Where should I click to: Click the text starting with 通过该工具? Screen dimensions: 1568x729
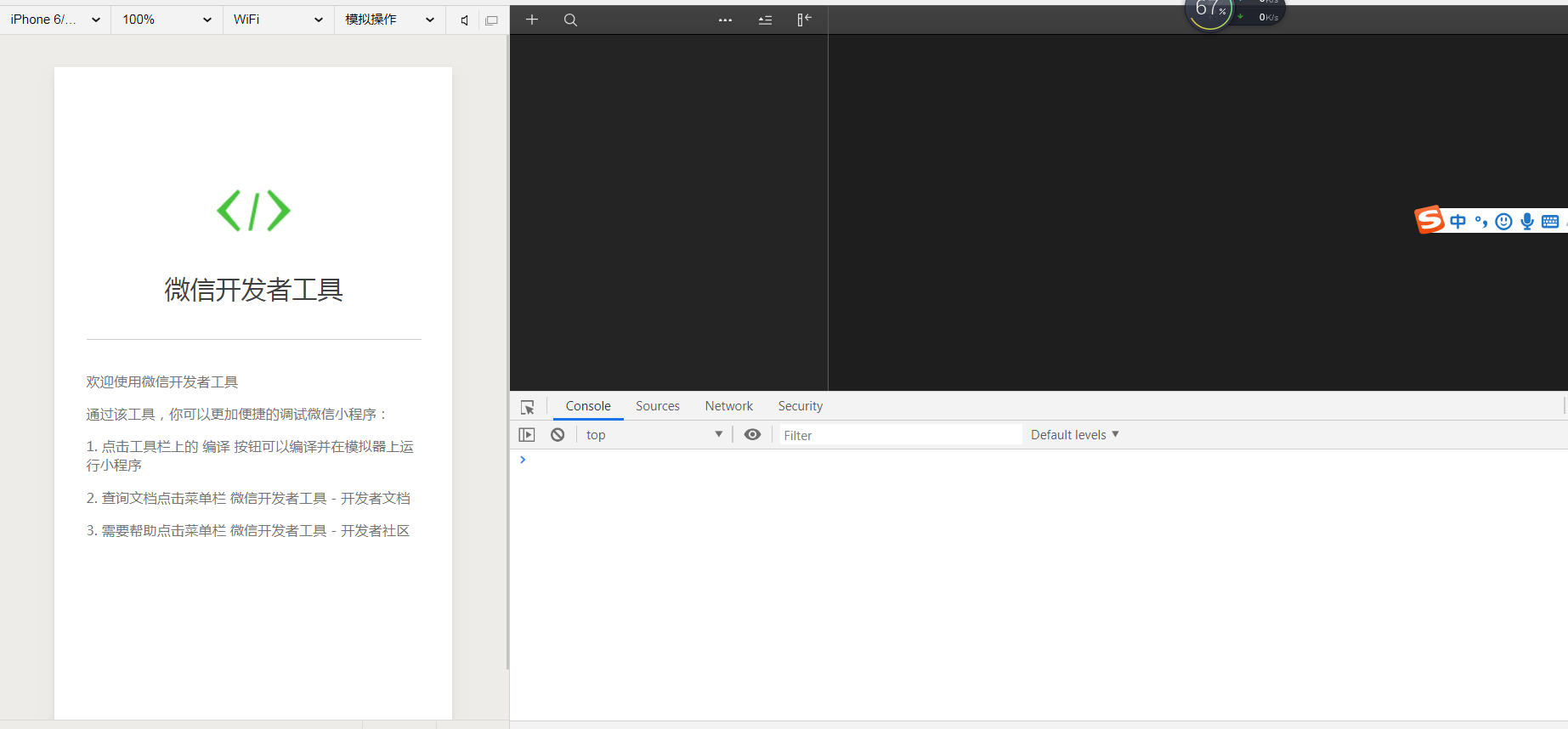coord(237,415)
